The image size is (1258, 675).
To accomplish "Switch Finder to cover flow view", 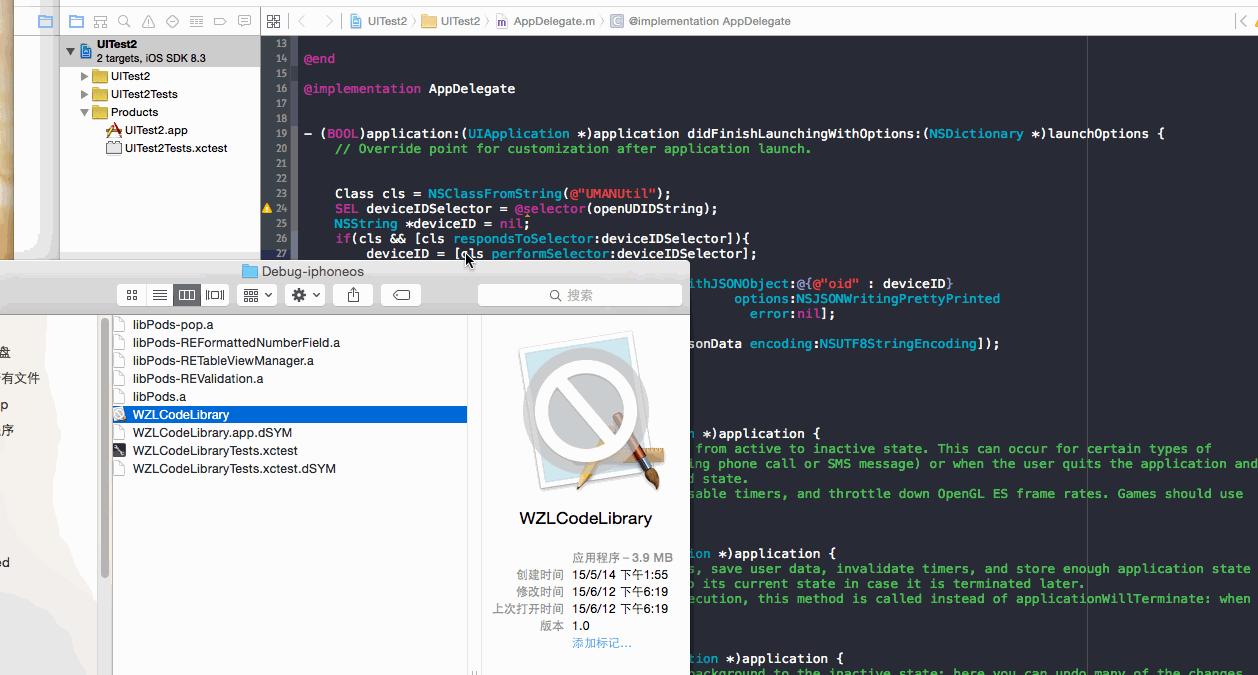I will [x=214, y=295].
